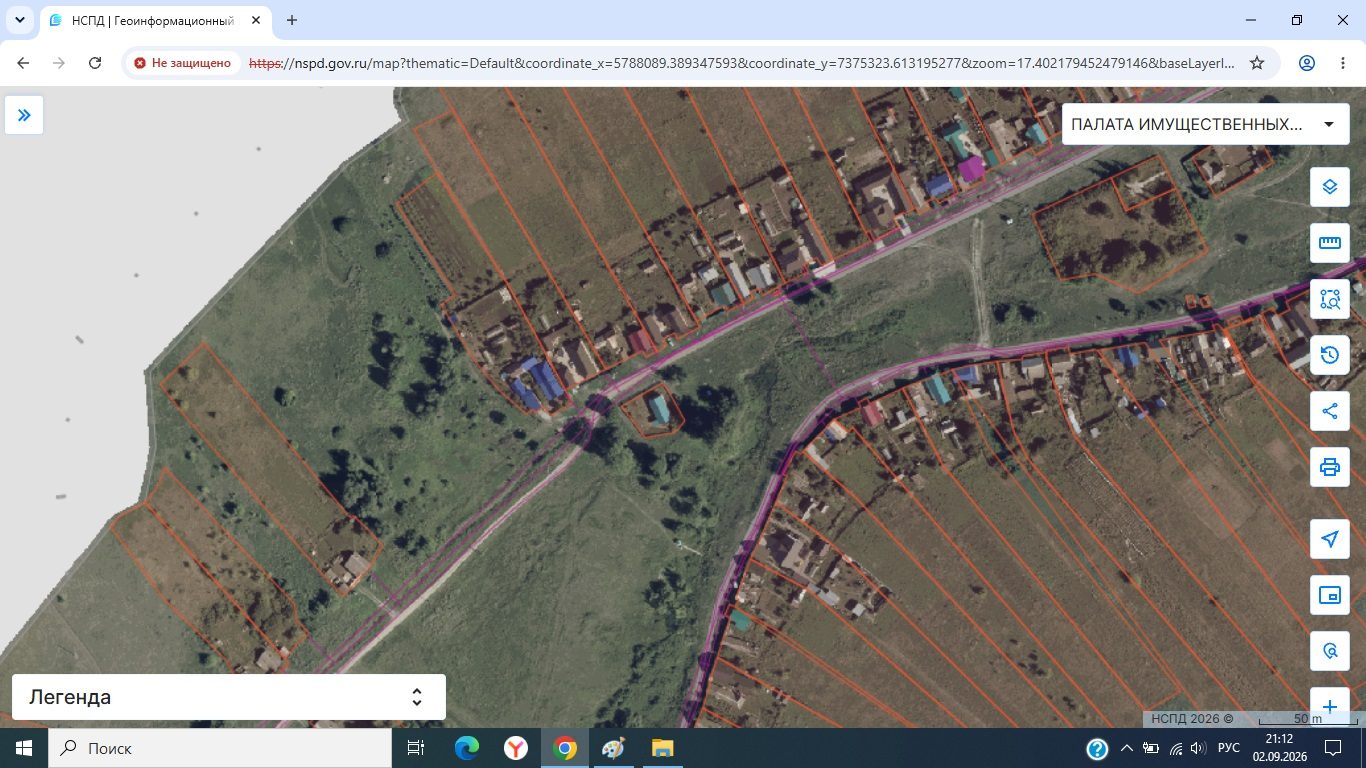
Task: Open Chrome three-dot menu
Action: (x=1344, y=63)
